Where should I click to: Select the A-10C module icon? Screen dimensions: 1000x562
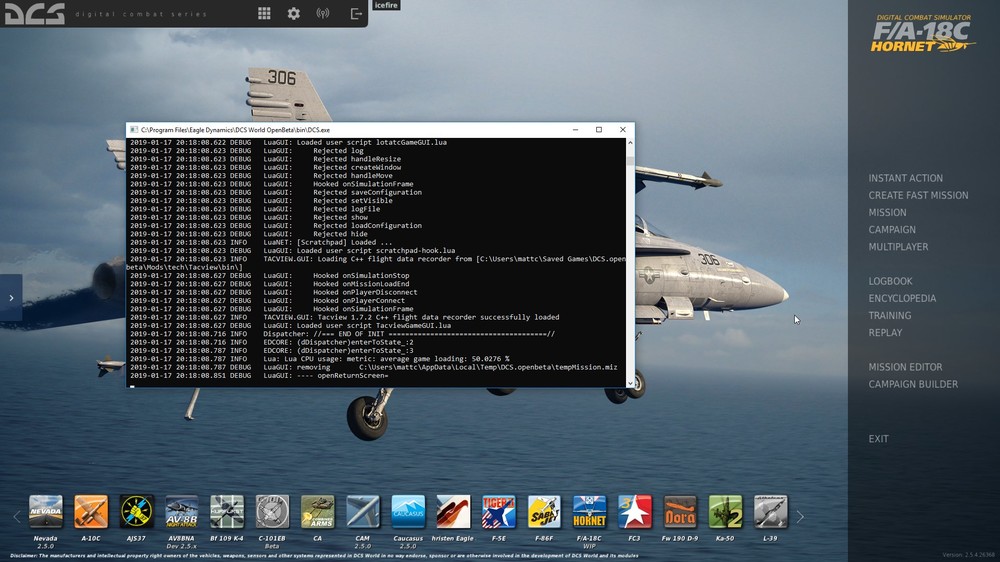coord(91,512)
